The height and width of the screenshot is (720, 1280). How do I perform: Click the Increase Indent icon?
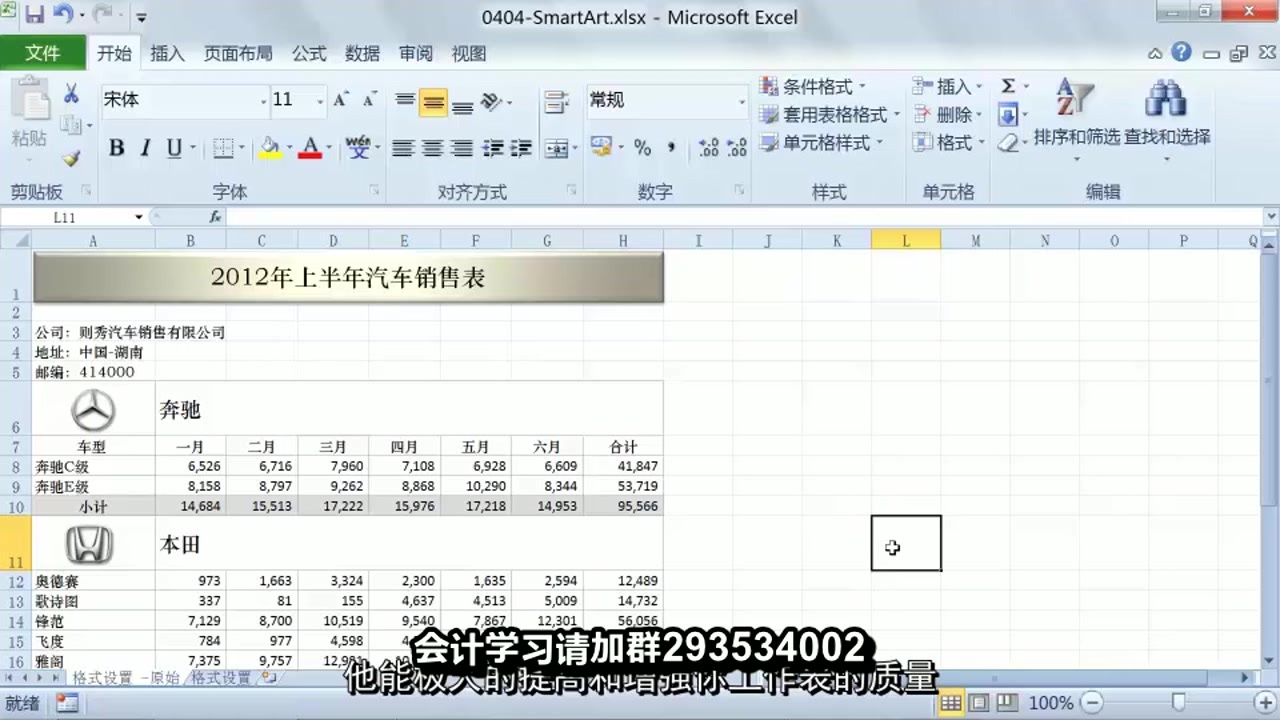[521, 148]
